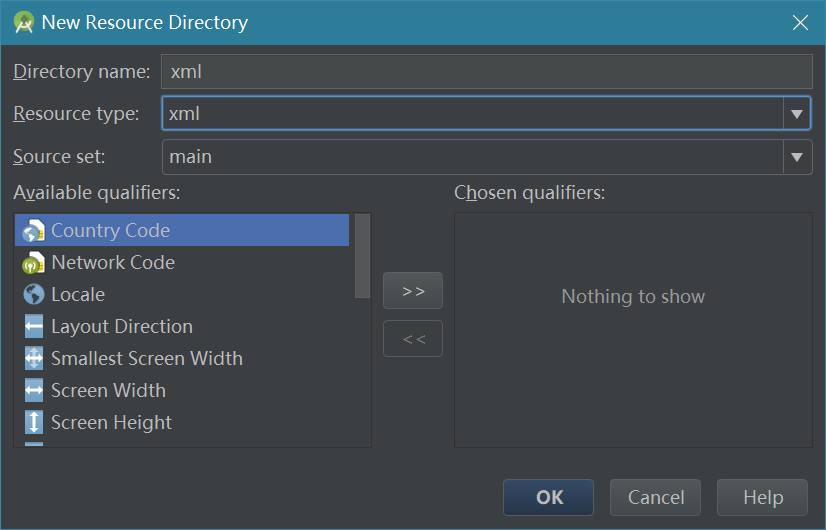Choose Locale from the qualifiers list
The height and width of the screenshot is (530, 826).
(78, 295)
